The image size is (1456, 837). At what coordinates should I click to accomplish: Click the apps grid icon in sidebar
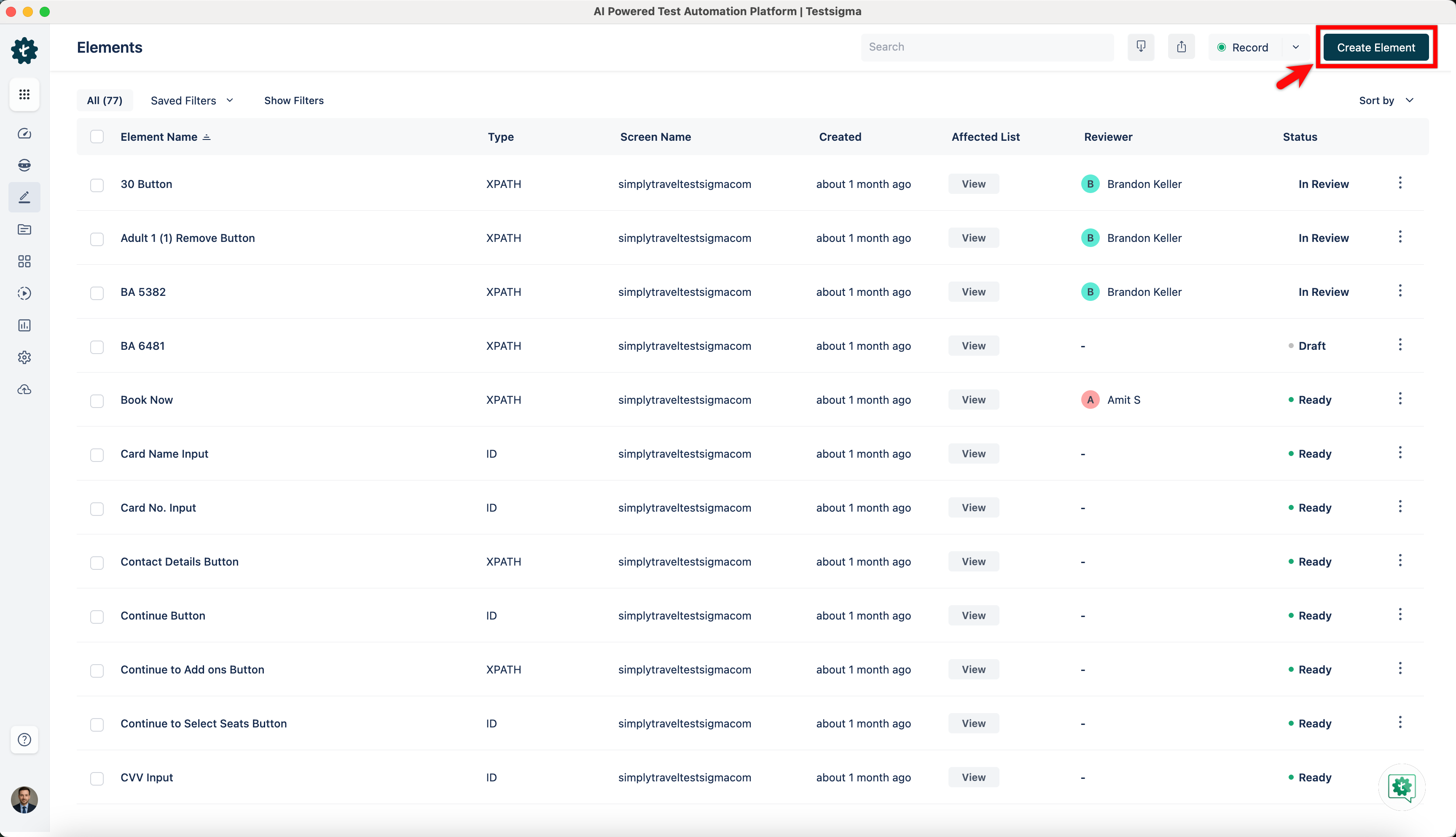point(24,94)
